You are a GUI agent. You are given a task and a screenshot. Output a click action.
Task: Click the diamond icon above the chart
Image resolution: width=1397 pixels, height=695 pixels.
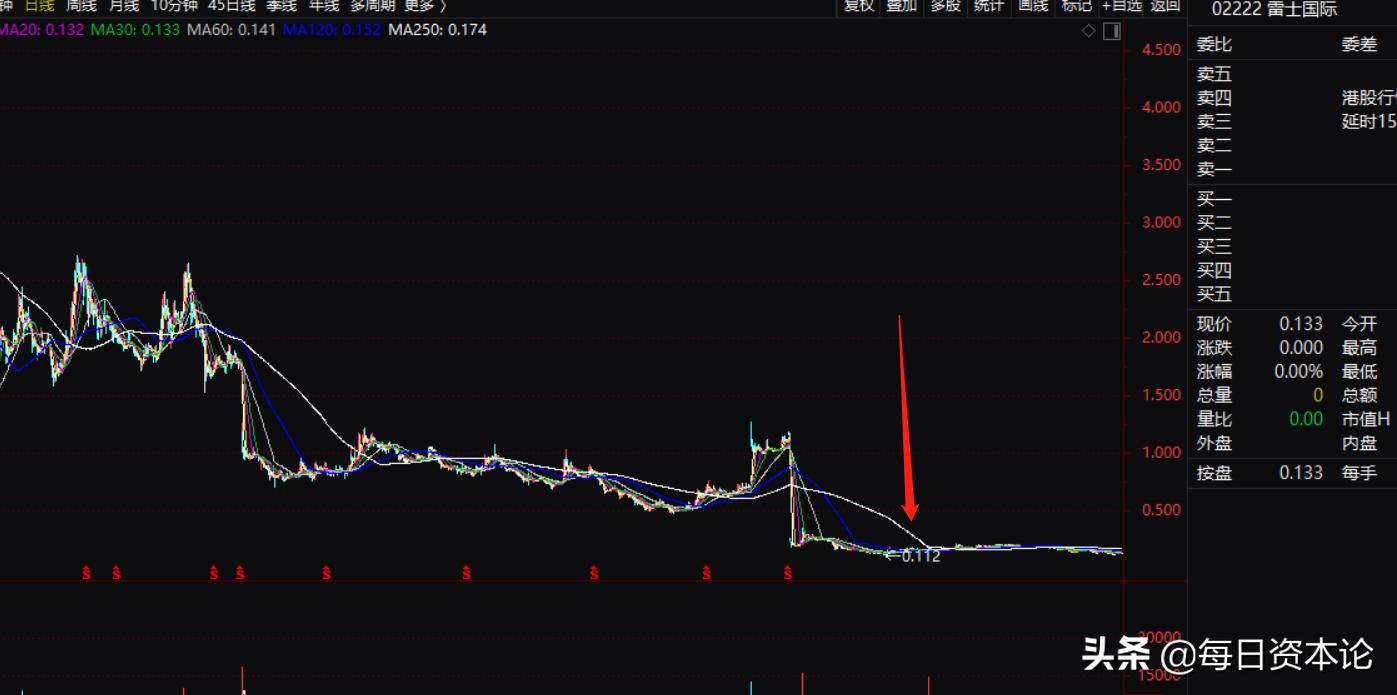point(1089,31)
